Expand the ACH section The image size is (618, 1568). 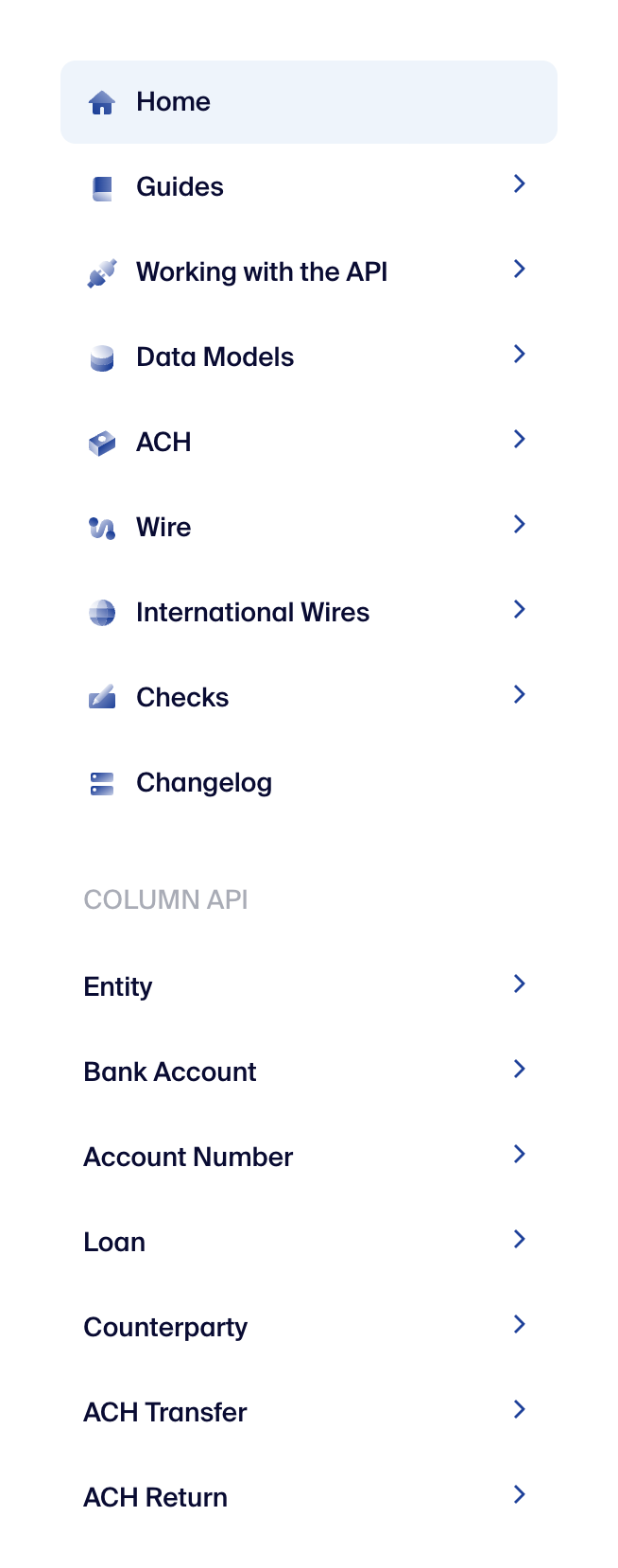pyautogui.click(x=519, y=439)
